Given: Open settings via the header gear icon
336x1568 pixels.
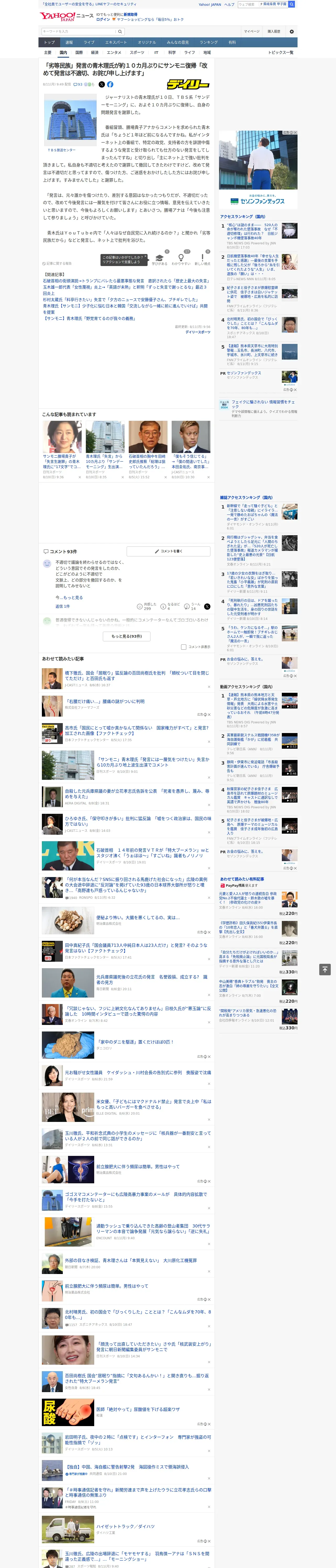Looking at the screenshot, I should [292, 31].
